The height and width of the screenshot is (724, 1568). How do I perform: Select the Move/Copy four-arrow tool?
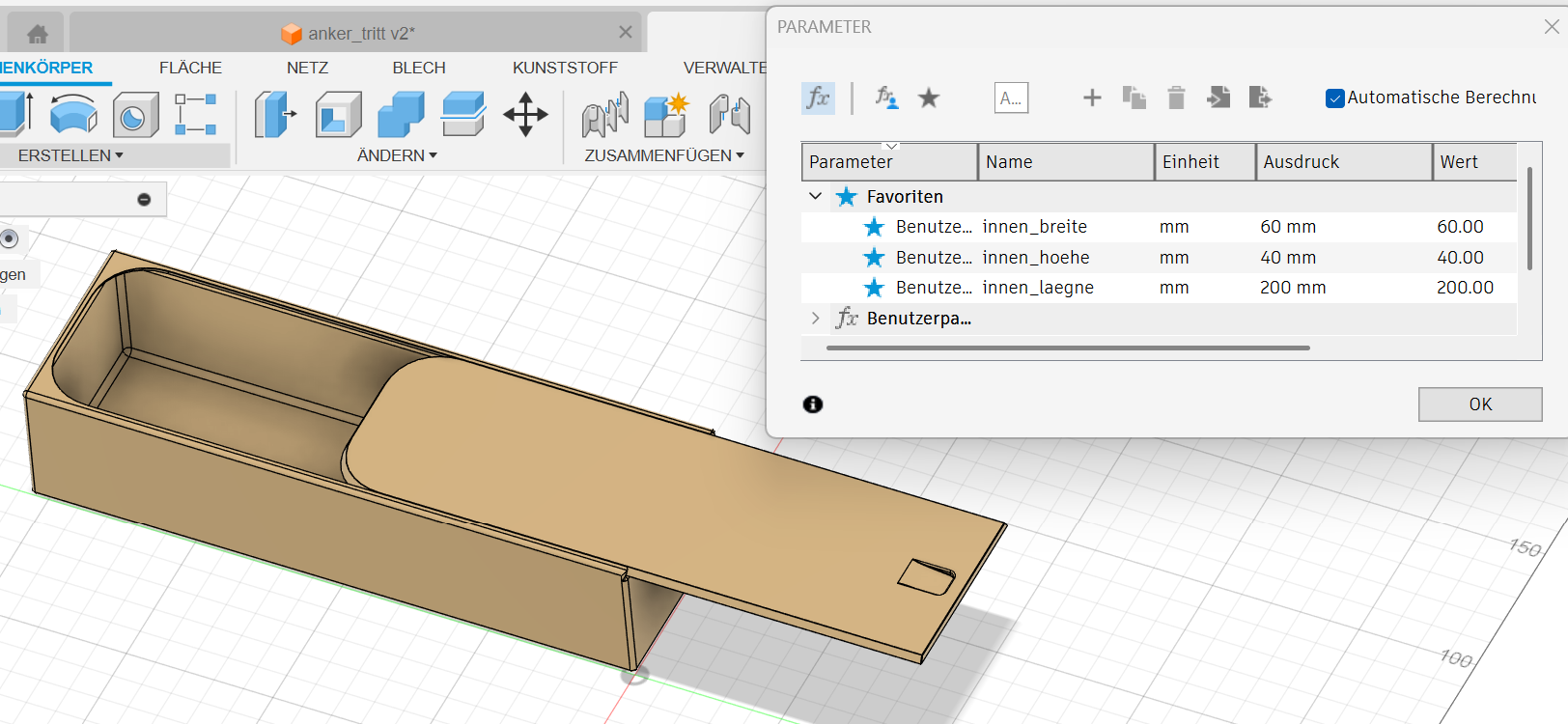coord(525,115)
